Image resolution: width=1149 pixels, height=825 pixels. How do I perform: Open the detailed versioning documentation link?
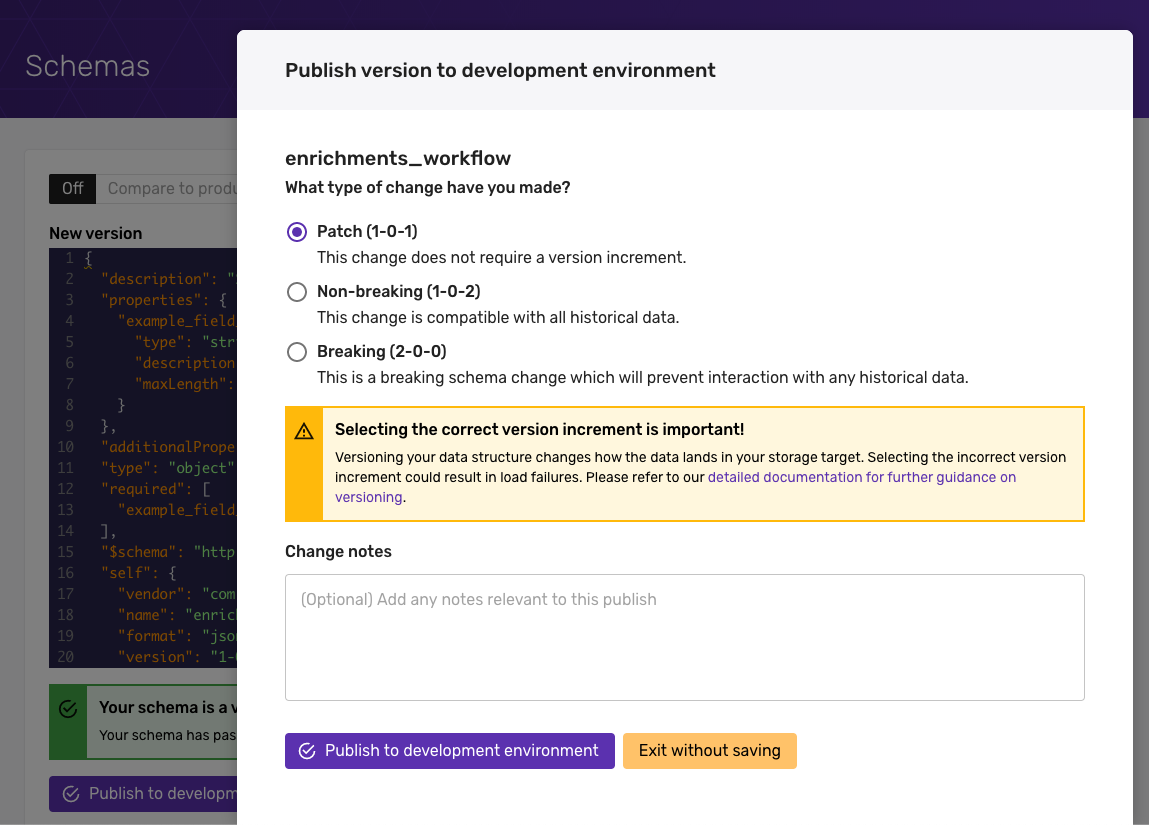click(861, 478)
